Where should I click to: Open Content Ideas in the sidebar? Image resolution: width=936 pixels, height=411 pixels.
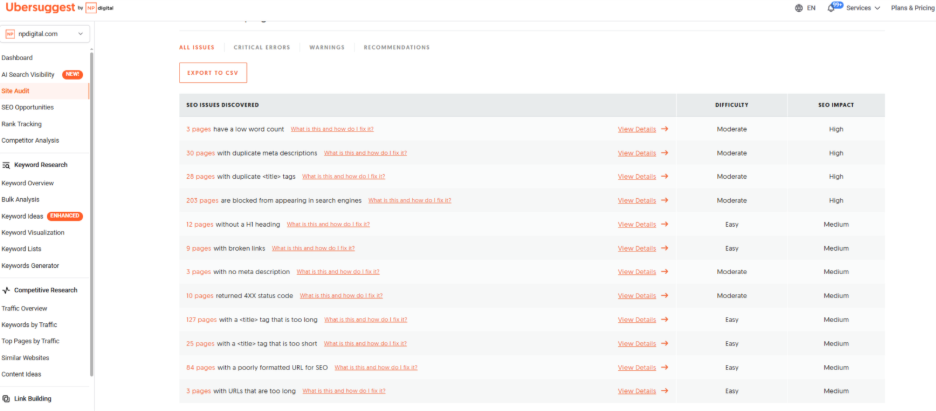pyautogui.click(x=21, y=374)
